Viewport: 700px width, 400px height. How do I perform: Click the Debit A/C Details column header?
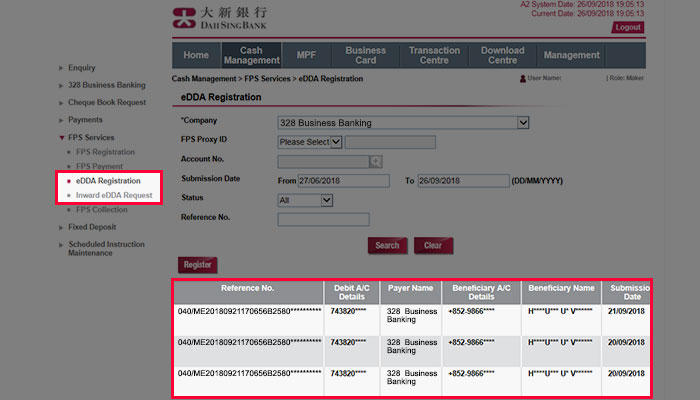(352, 292)
